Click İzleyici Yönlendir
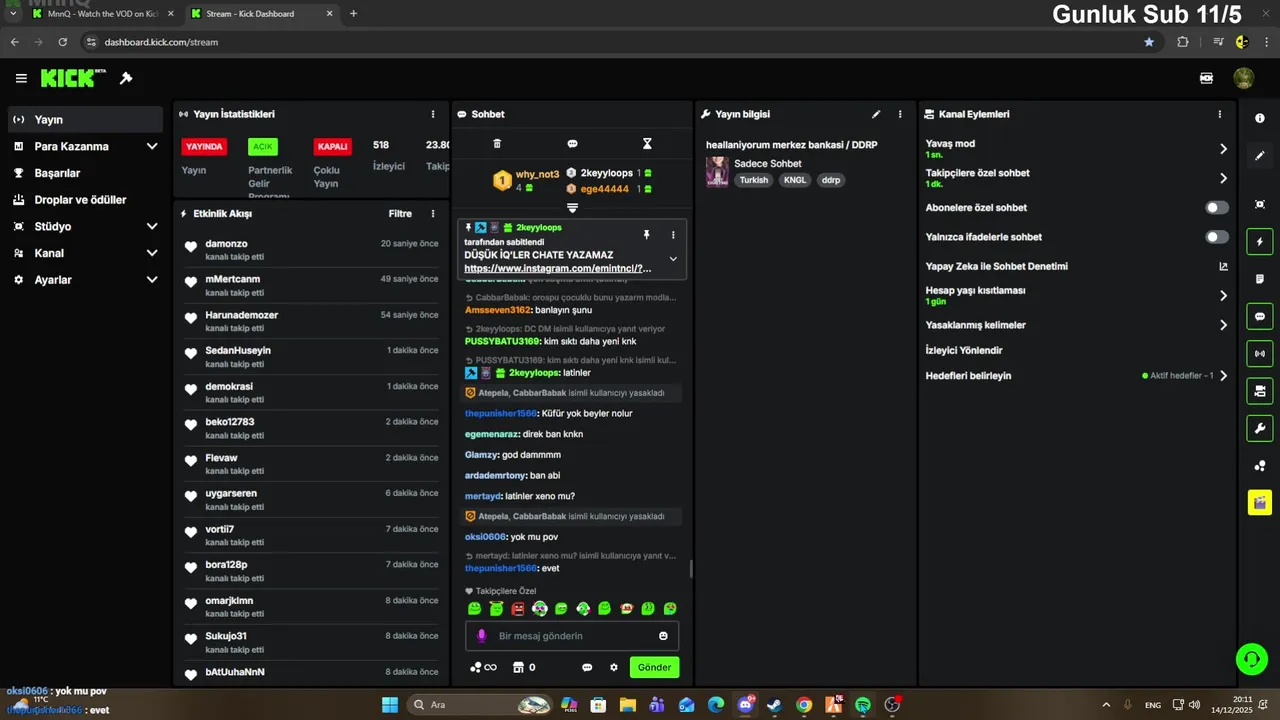 (964, 351)
